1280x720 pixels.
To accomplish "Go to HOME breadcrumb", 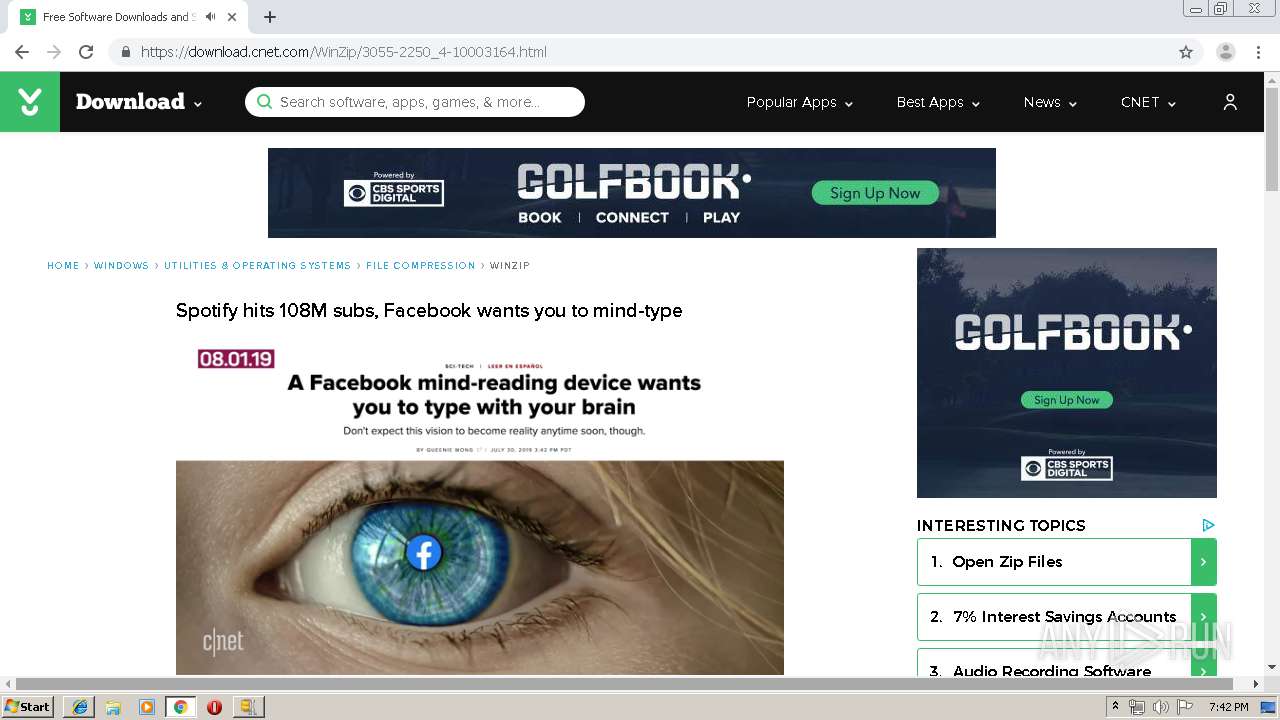I will 63,266.
